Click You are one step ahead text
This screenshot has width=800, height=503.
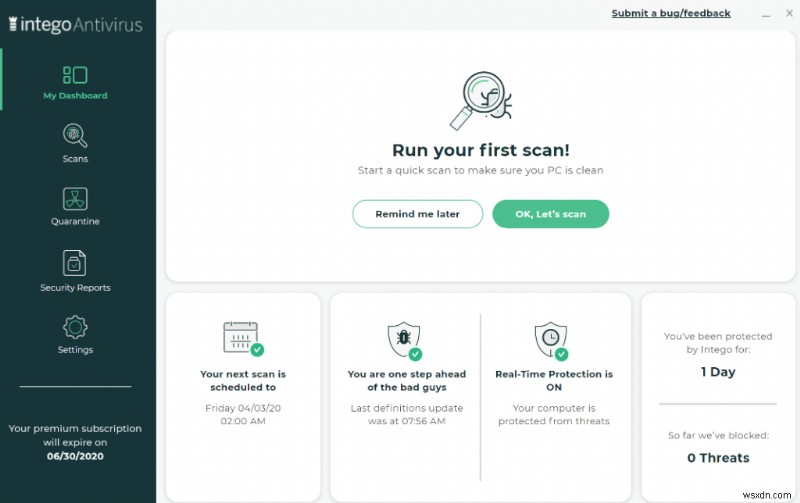click(407, 381)
